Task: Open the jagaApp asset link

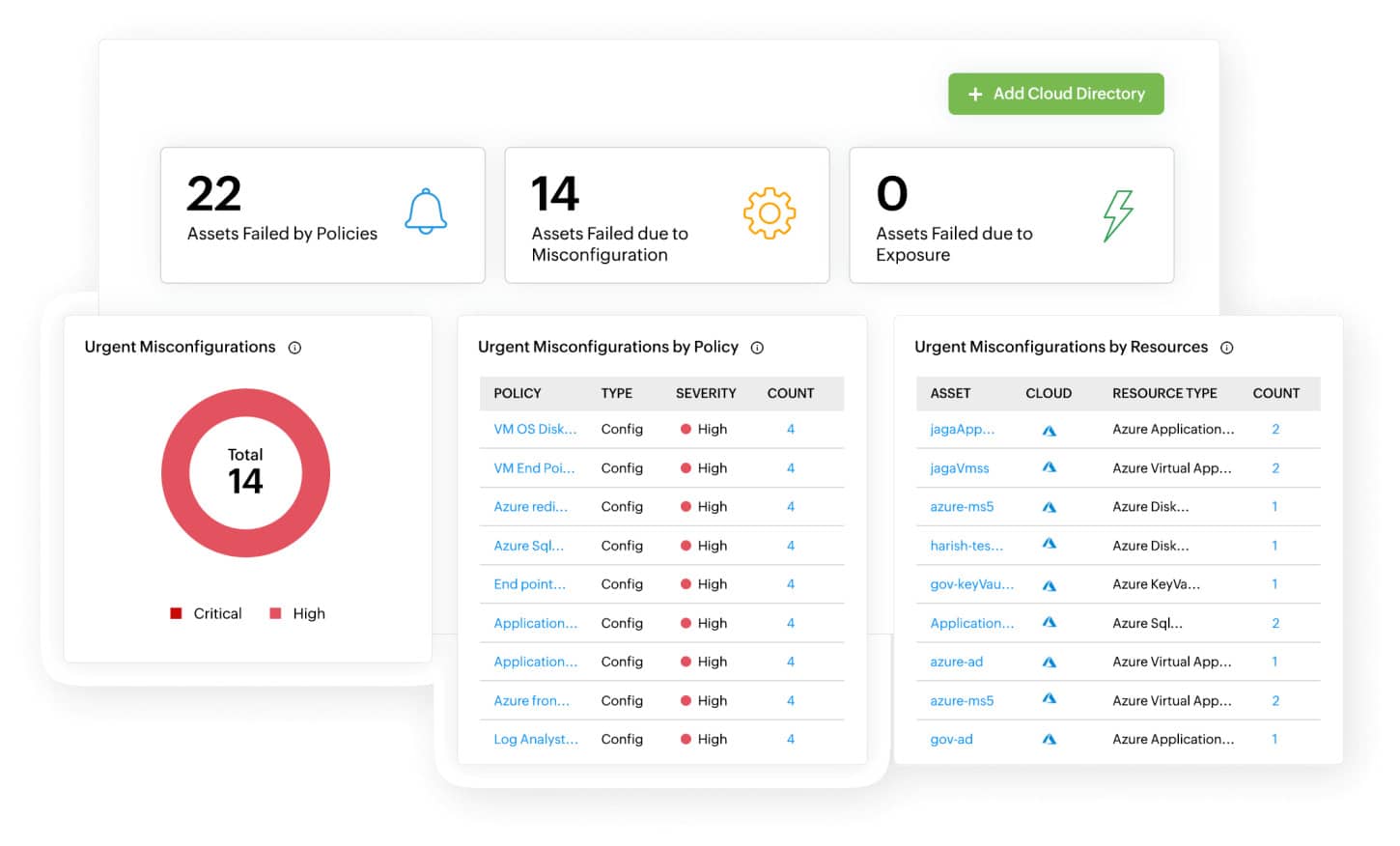Action: pyautogui.click(x=962, y=429)
